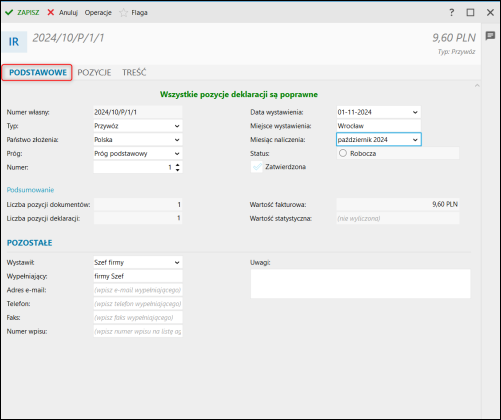The image size is (501, 420).
Task: Switch to the TREŚĆ tab
Action: pyautogui.click(x=134, y=72)
